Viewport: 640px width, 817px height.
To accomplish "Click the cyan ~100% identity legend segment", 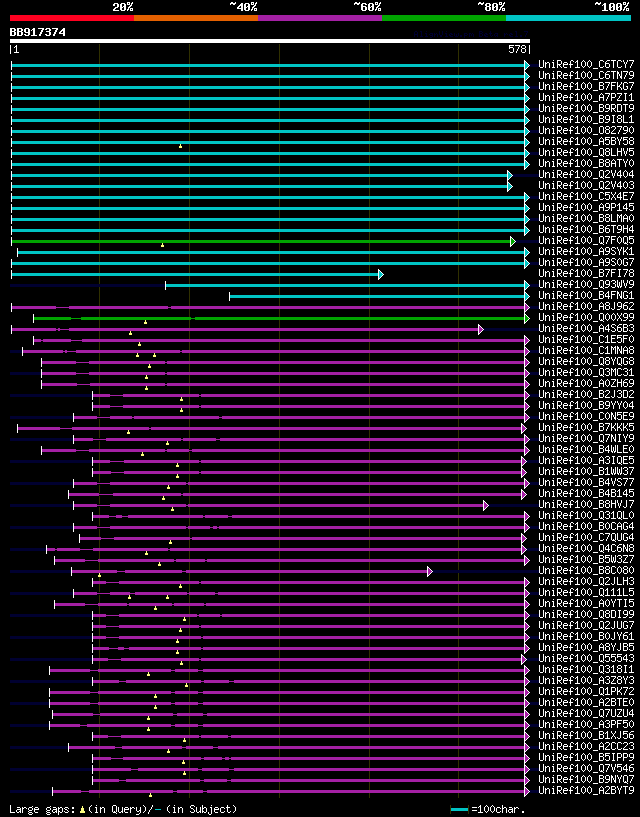I will 569,18.
